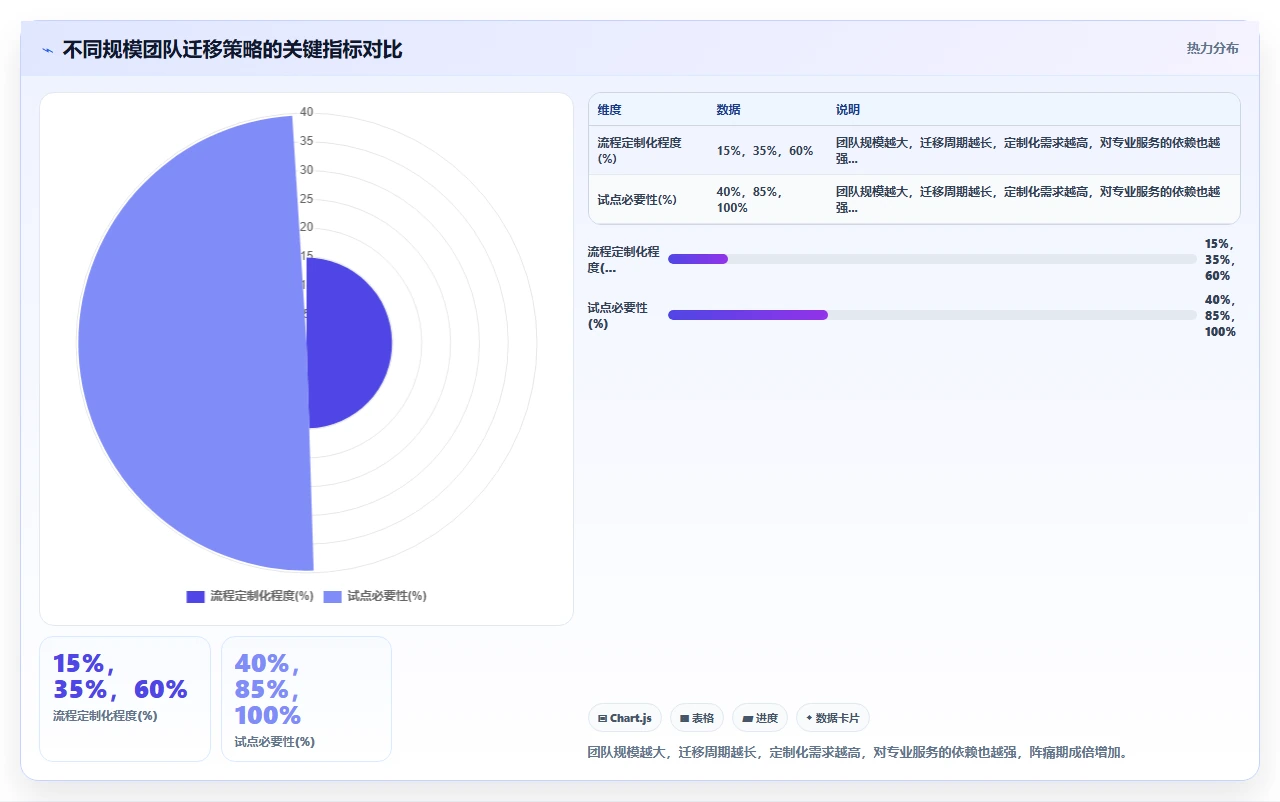Screen dimensions: 1280x802
Task: Open the 40%, 85%, 100% data card
Action: pyautogui.click(x=306, y=699)
